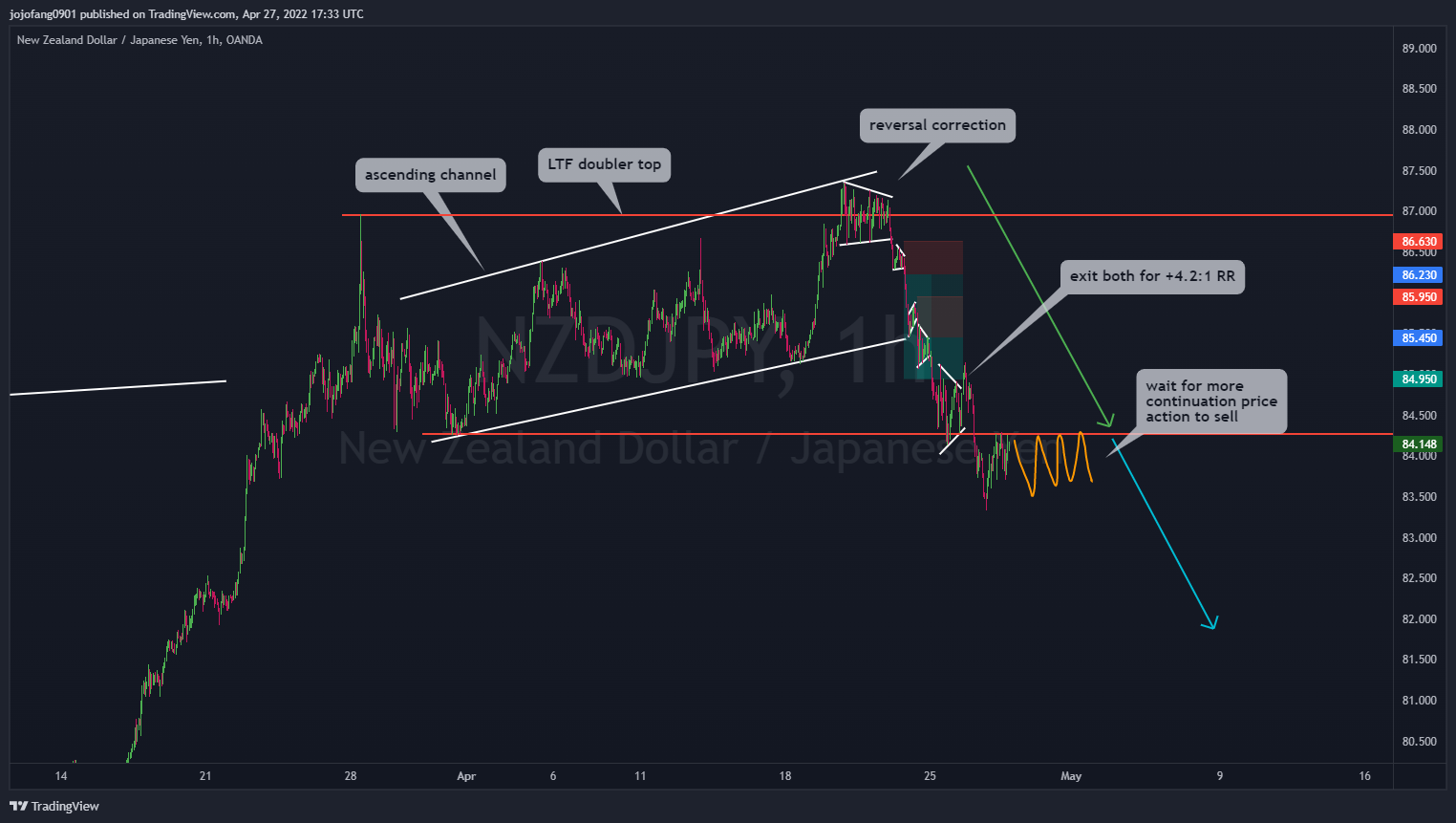Click the blue 86.230 price label
Viewport: 1456px width, 823px height.
(x=1419, y=274)
